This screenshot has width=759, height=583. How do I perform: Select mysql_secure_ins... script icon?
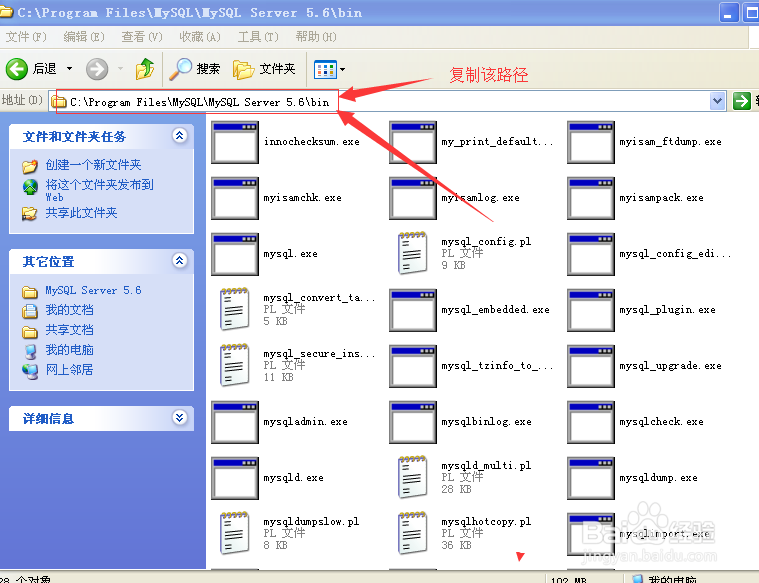coord(235,365)
